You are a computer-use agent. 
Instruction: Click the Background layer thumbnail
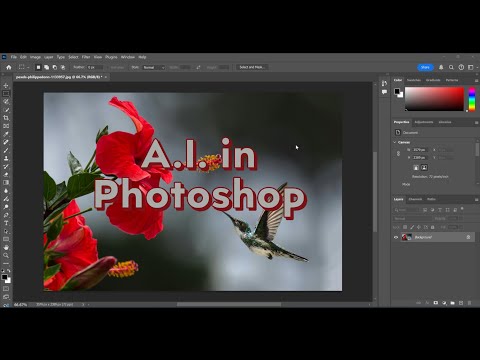click(x=406, y=237)
